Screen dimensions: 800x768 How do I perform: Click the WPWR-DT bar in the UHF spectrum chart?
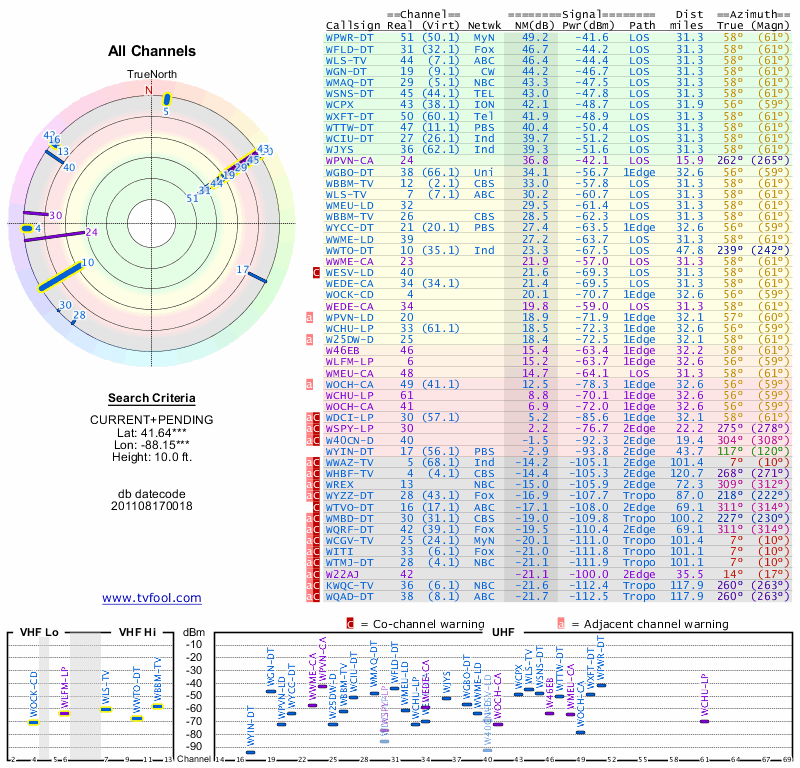click(602, 685)
